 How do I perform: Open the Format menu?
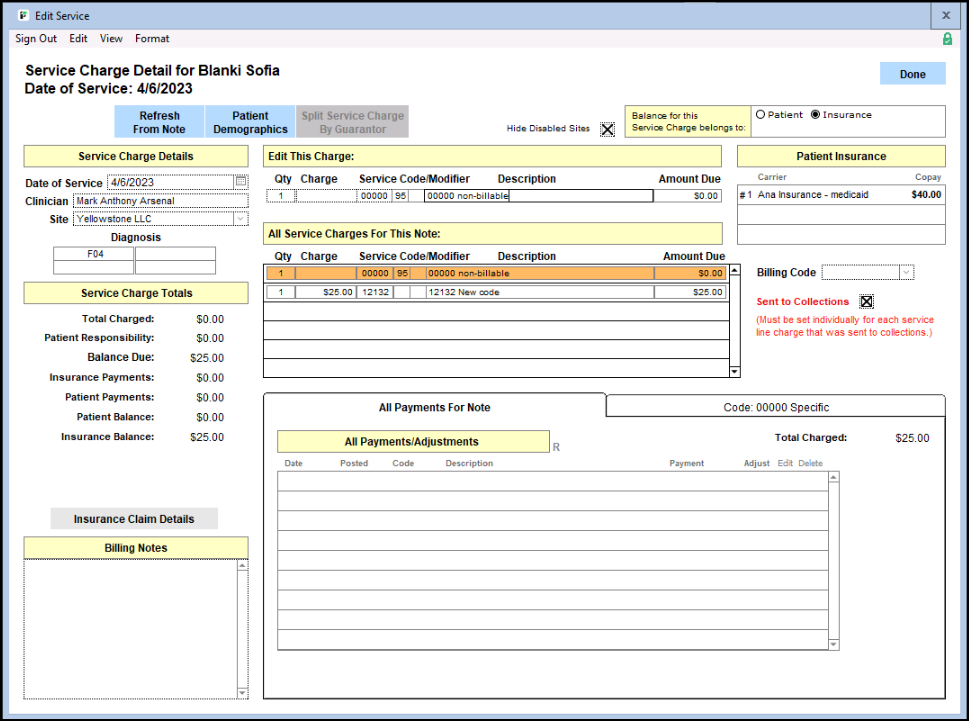pyautogui.click(x=152, y=39)
